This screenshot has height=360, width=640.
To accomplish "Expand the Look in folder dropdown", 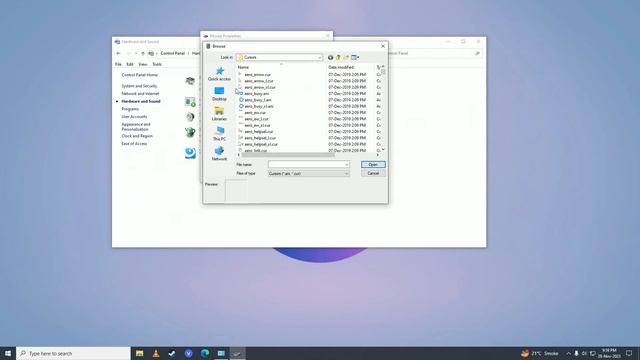I will point(320,58).
